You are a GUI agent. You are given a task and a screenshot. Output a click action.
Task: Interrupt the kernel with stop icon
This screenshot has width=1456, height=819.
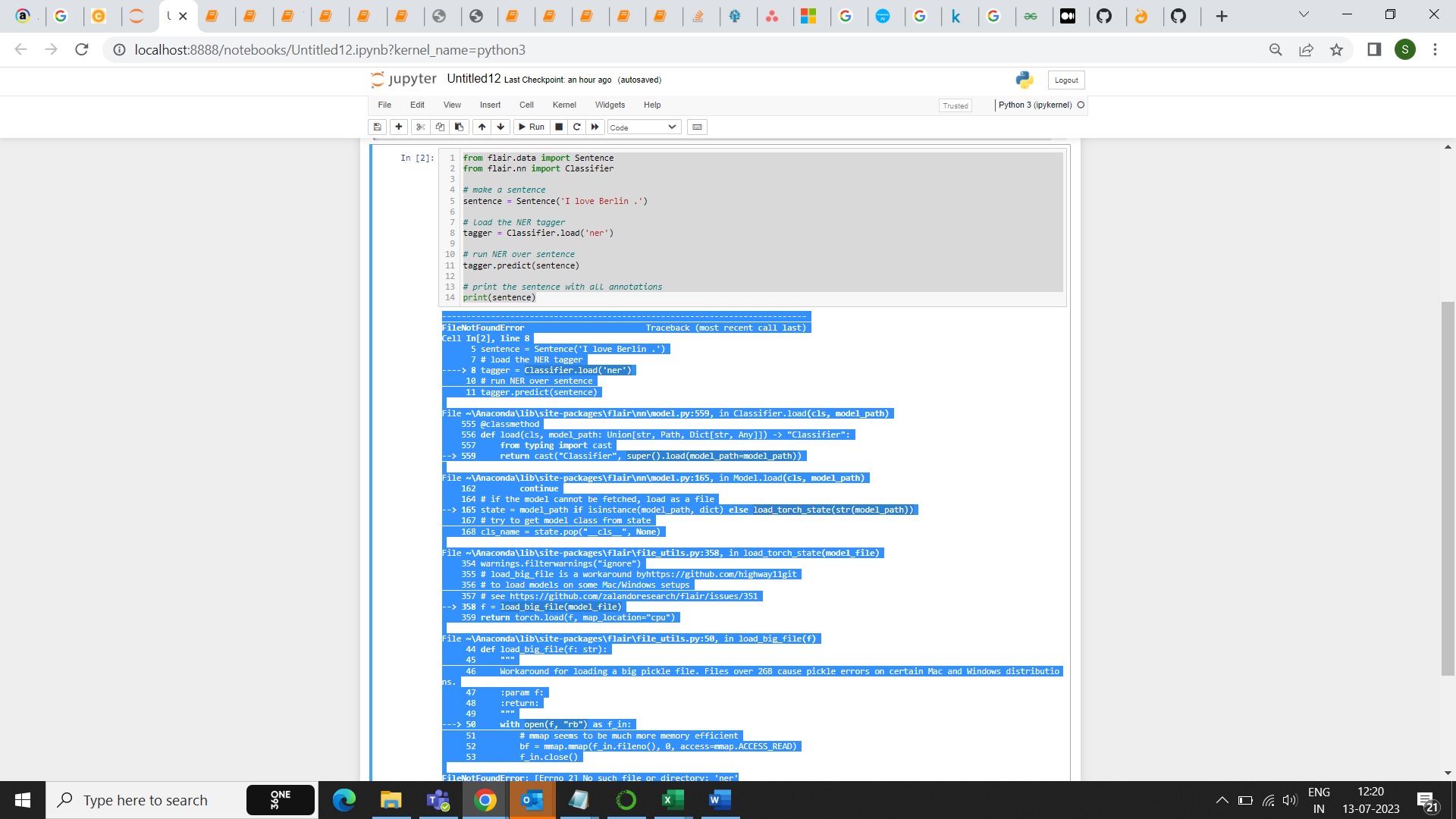(x=559, y=127)
